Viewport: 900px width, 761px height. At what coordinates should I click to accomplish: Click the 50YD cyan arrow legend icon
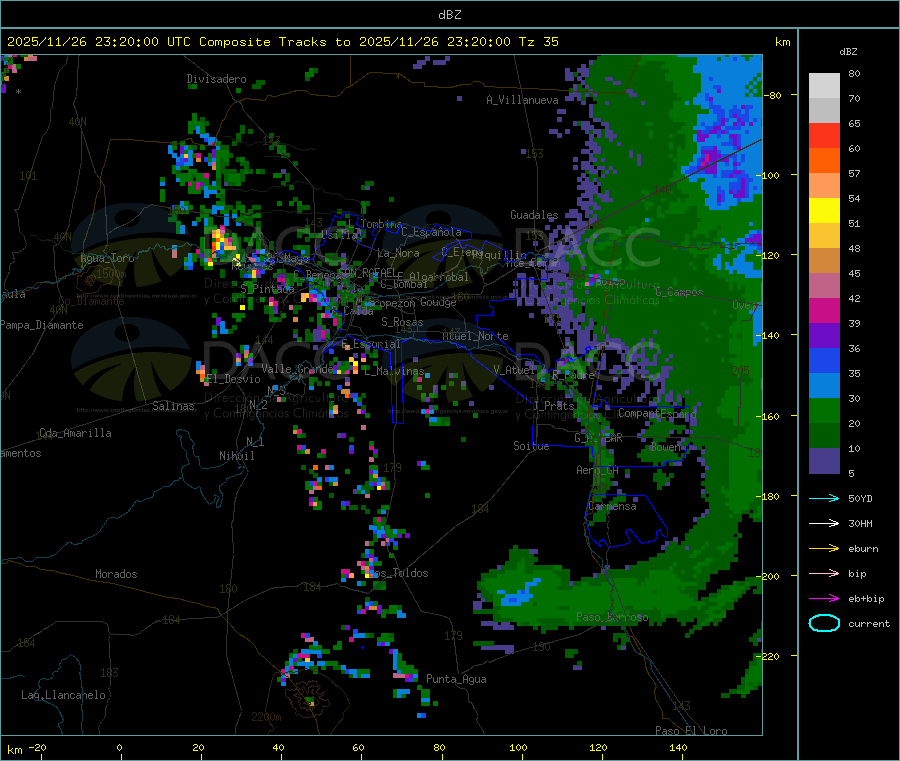(x=824, y=498)
